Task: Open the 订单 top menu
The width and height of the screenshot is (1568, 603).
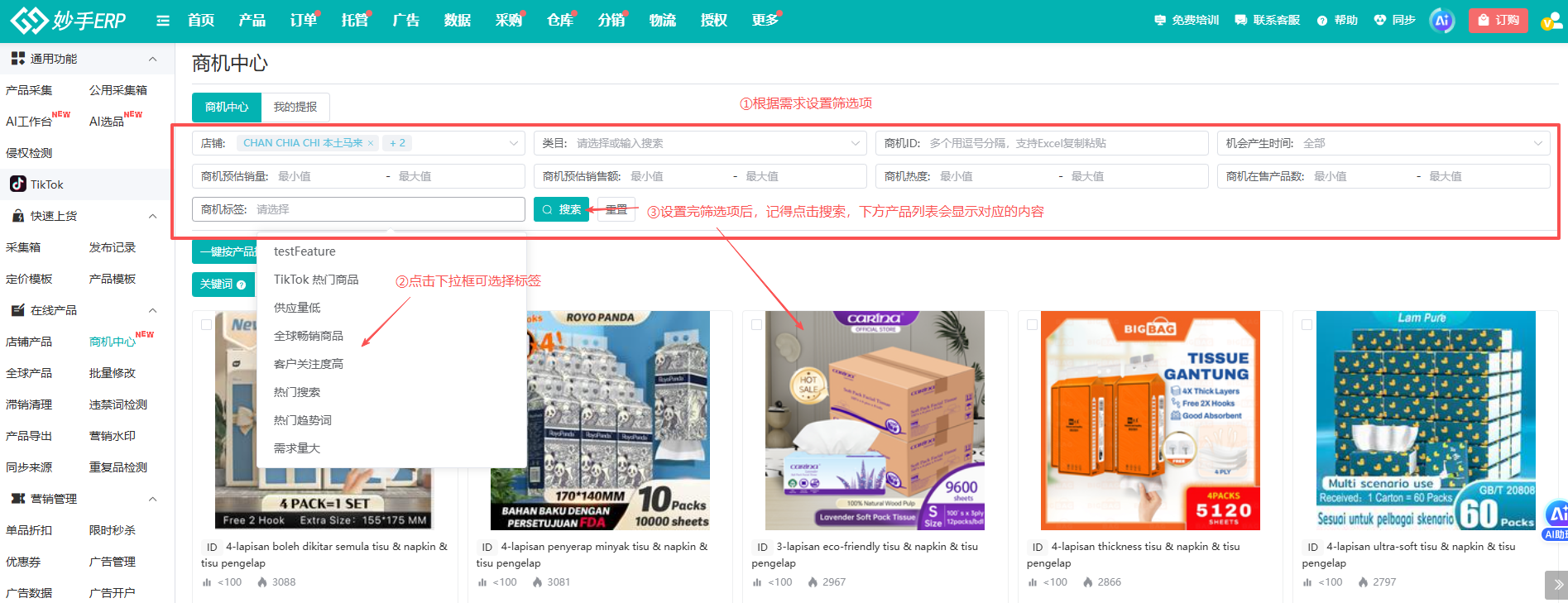Action: pyautogui.click(x=304, y=20)
